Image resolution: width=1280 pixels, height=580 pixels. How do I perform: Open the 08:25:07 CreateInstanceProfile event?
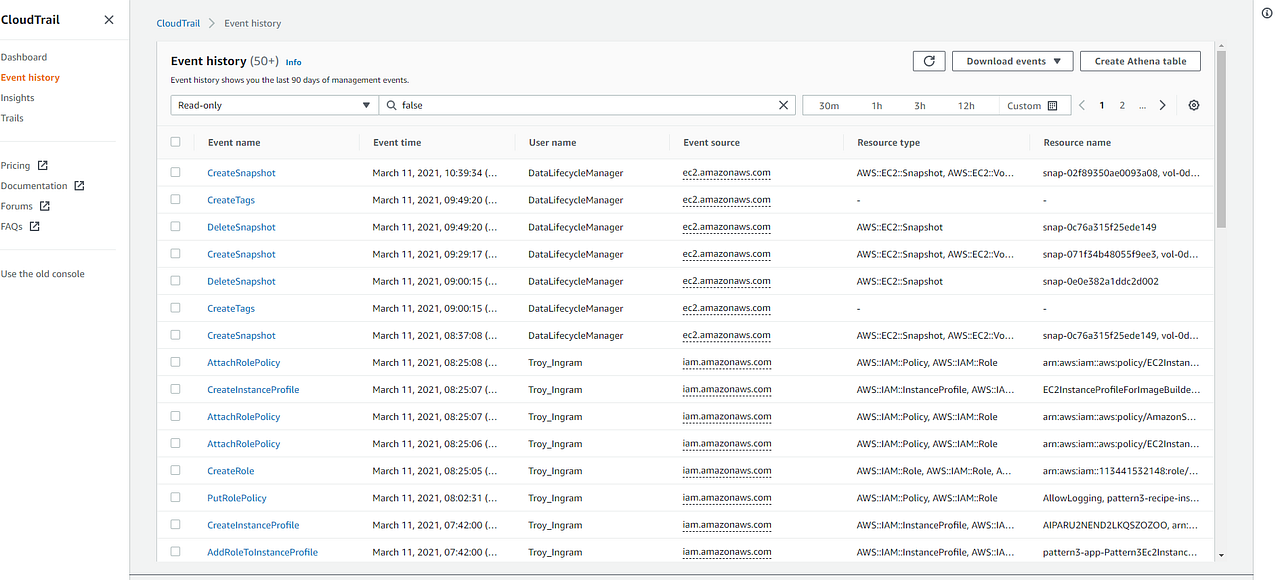pos(253,390)
